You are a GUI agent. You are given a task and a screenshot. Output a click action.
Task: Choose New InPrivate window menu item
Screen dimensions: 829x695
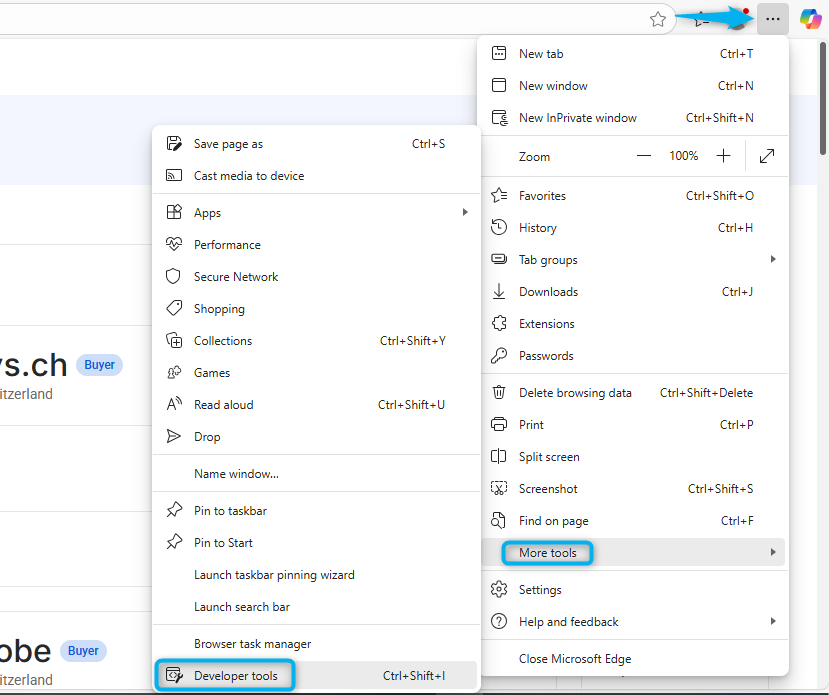click(633, 117)
